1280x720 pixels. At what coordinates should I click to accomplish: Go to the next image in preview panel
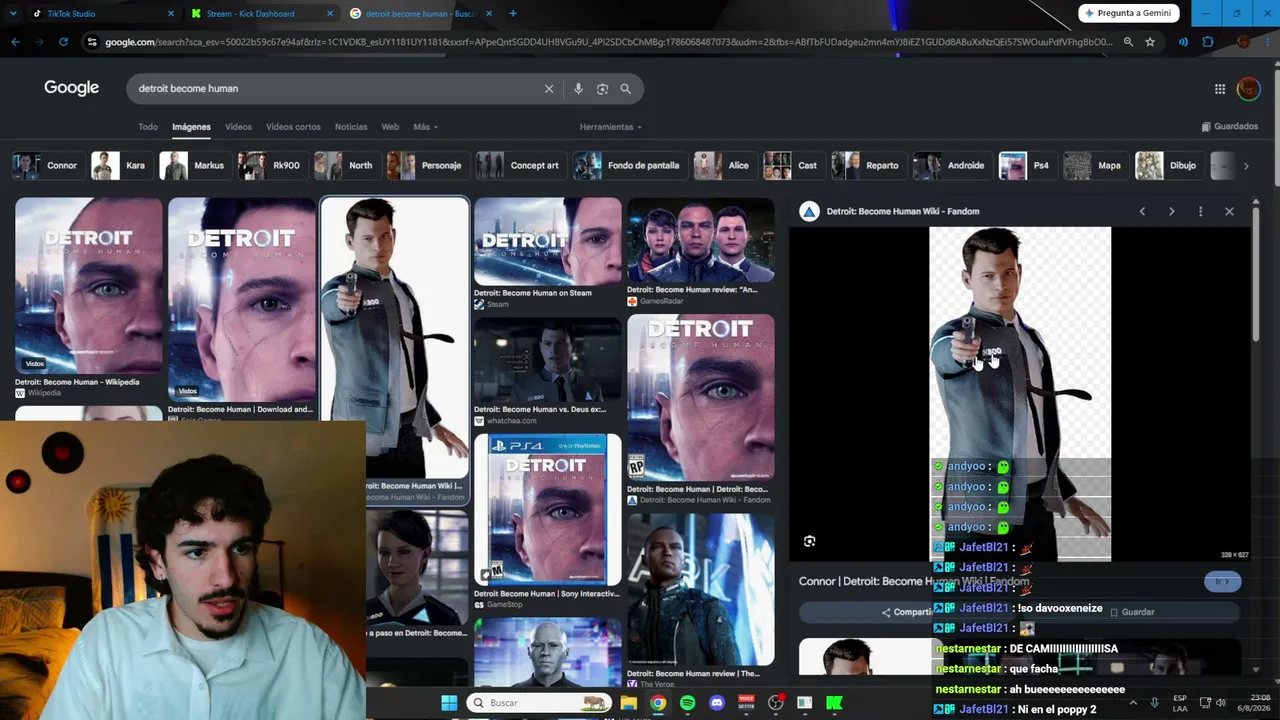[1171, 211]
